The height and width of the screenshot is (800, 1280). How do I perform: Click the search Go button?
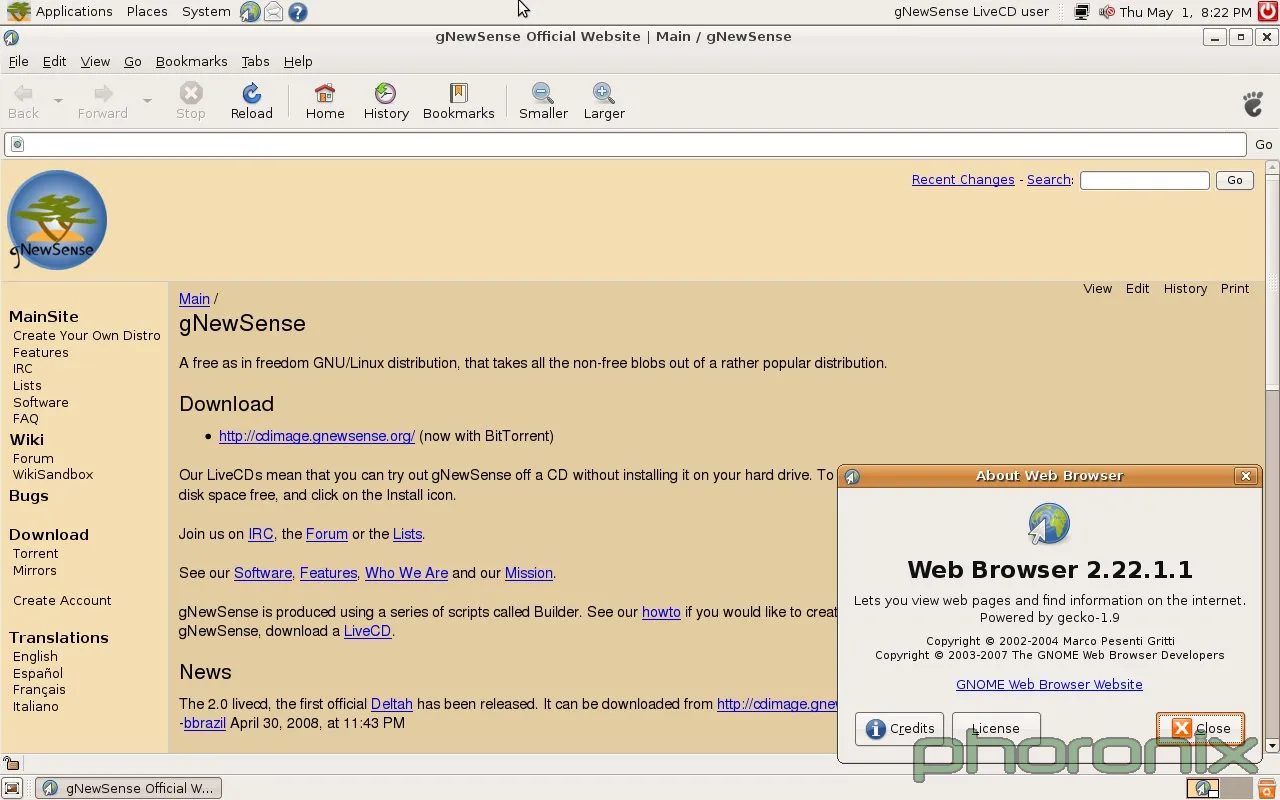pos(1234,180)
